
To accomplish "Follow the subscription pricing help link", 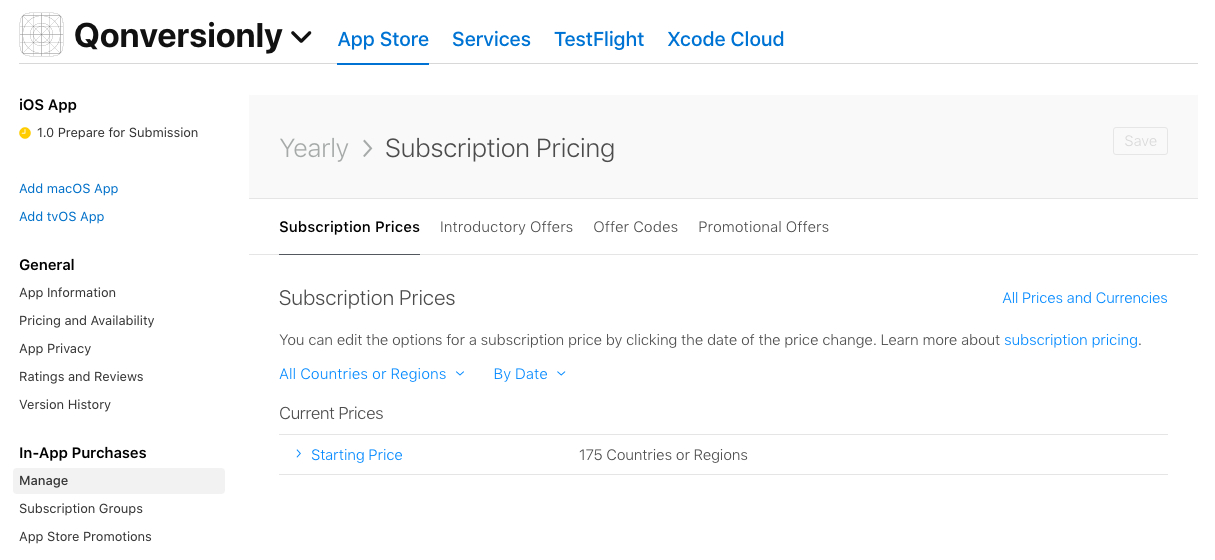I will coord(1071,340).
